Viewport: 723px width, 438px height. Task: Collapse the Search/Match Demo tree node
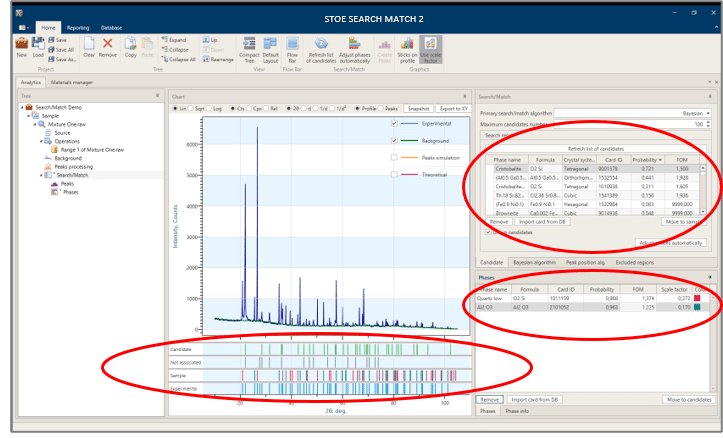click(22, 107)
